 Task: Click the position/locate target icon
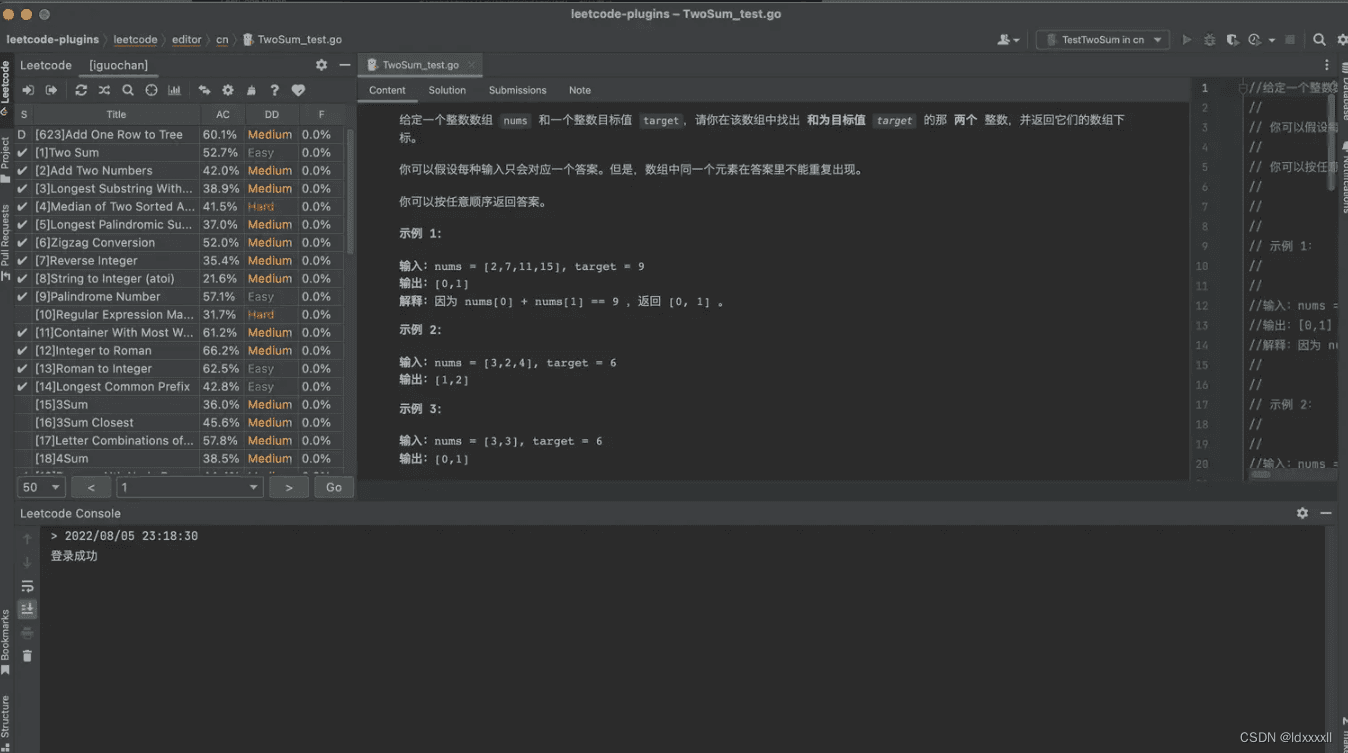[x=151, y=90]
